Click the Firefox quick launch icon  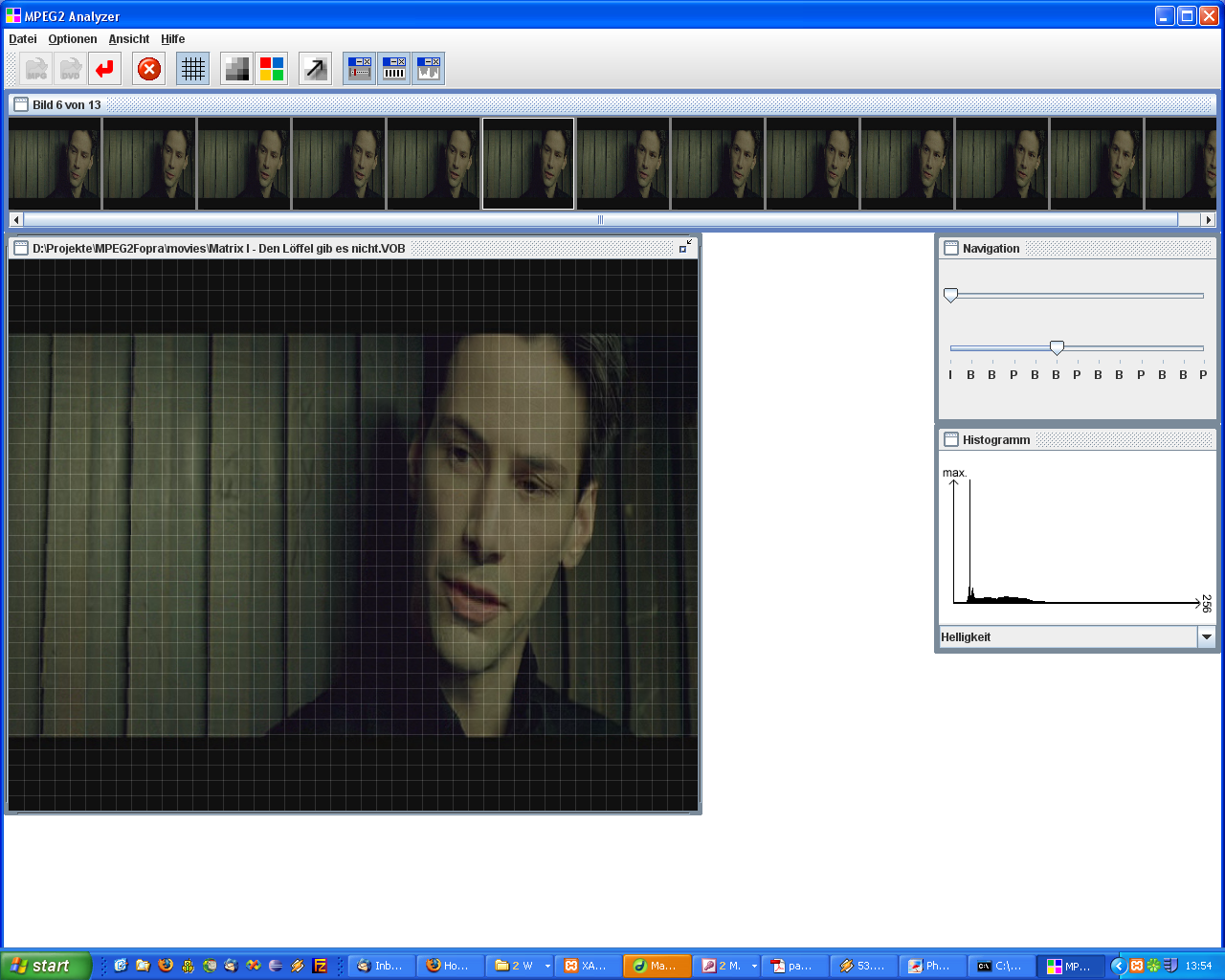click(166, 966)
